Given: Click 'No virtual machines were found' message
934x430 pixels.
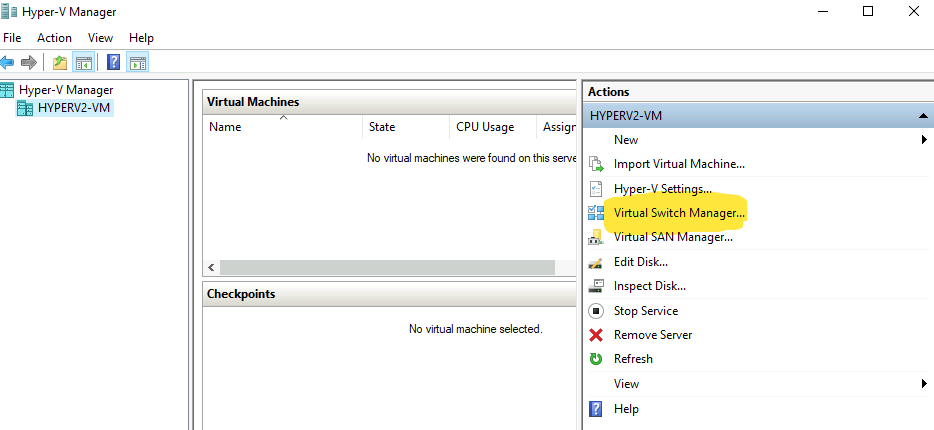Looking at the screenshot, I should [472, 158].
